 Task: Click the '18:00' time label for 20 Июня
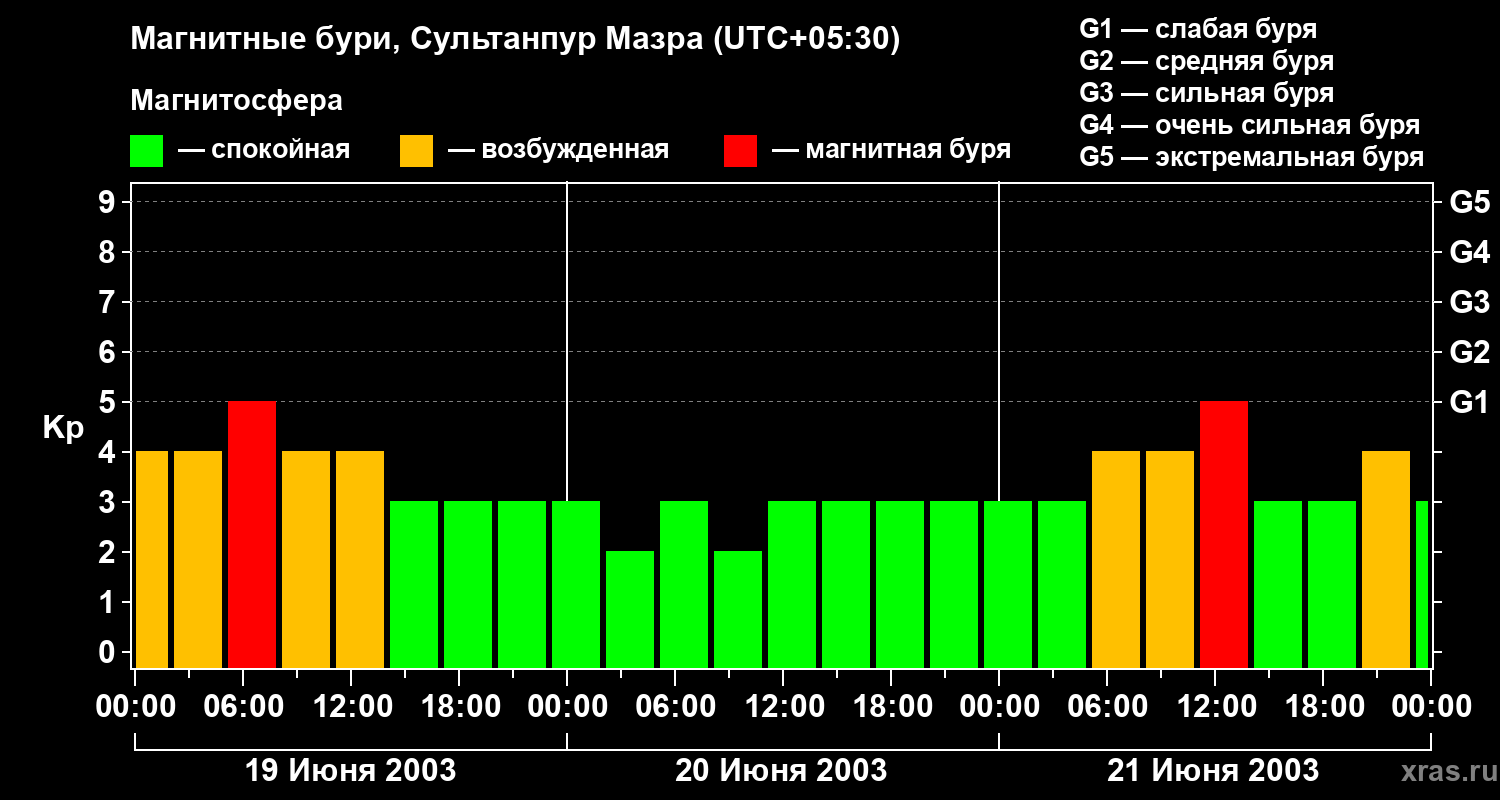891,707
